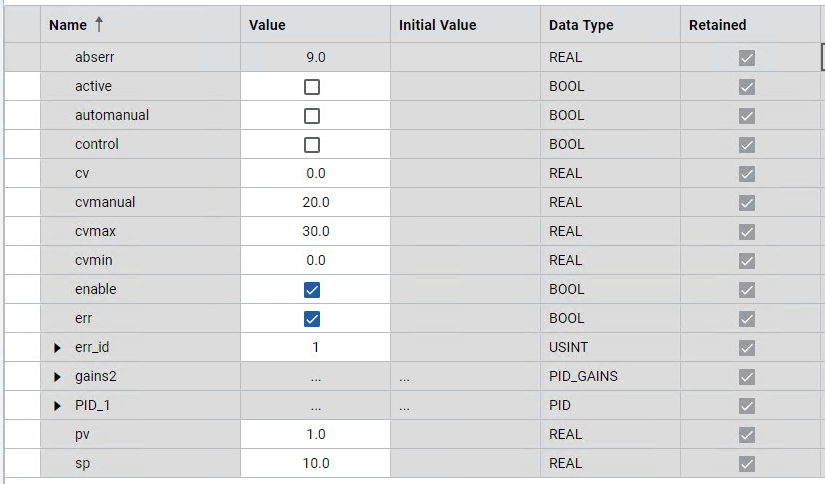The width and height of the screenshot is (825, 484).
Task: Click the Retained column header
Action: (x=717, y=25)
